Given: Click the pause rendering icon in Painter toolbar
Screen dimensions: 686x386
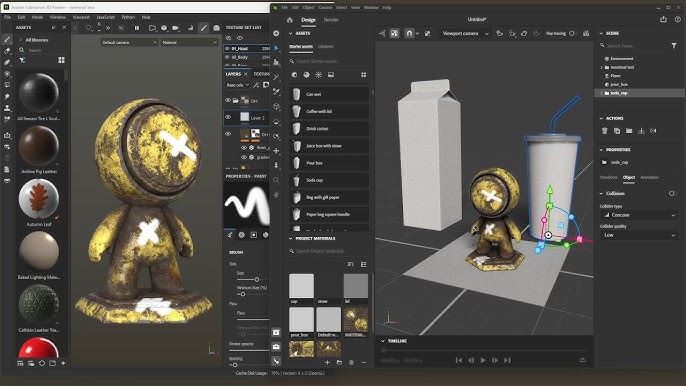Looking at the screenshot, I should point(136,28).
